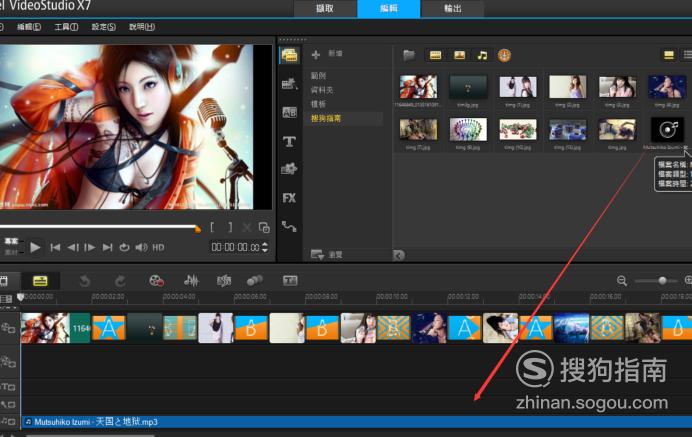Open the Sound Mixer waveform icon
The height and width of the screenshot is (437, 692).
[x=191, y=280]
